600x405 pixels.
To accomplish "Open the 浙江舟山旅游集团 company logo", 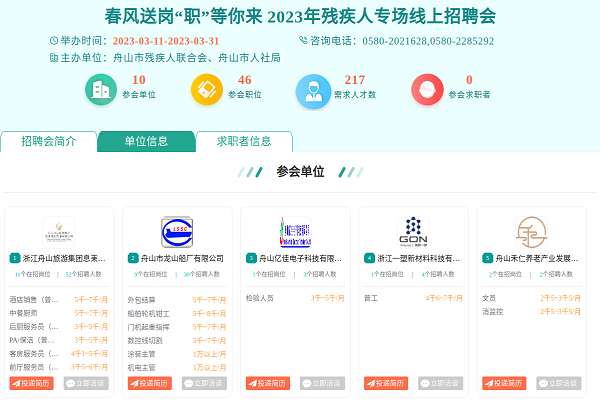I will [59, 232].
